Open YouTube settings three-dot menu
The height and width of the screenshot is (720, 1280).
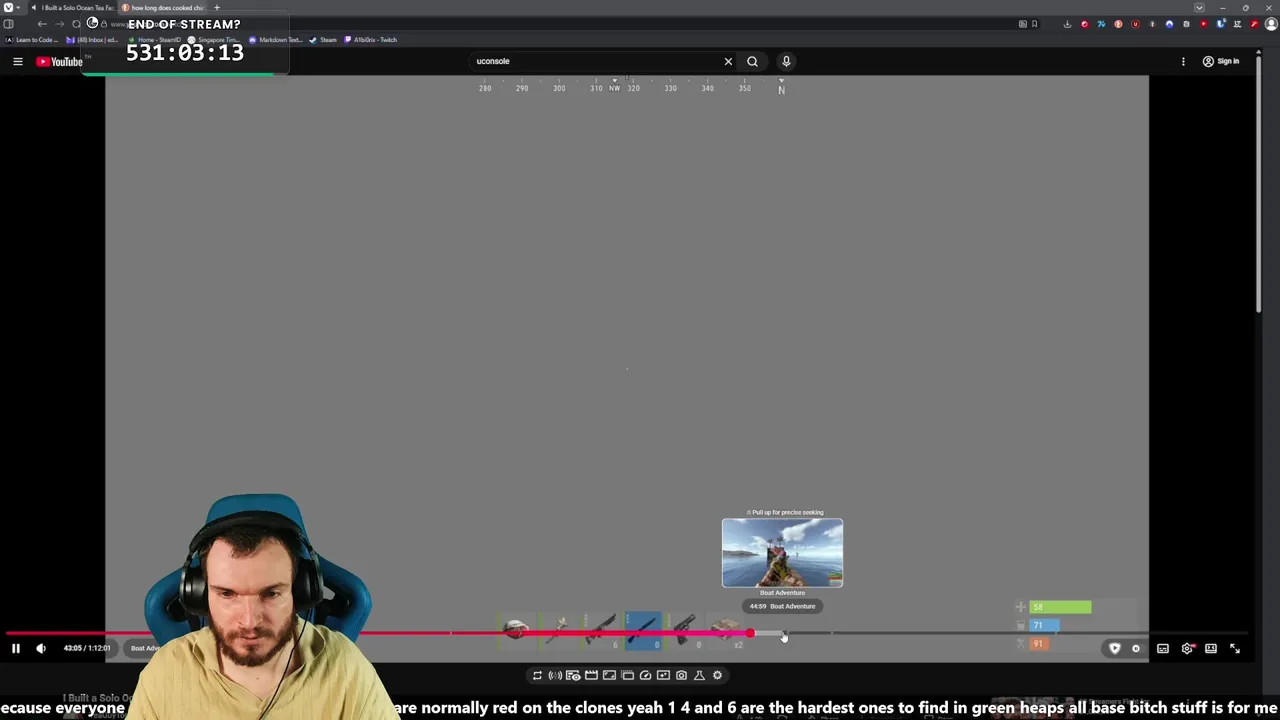click(1183, 62)
